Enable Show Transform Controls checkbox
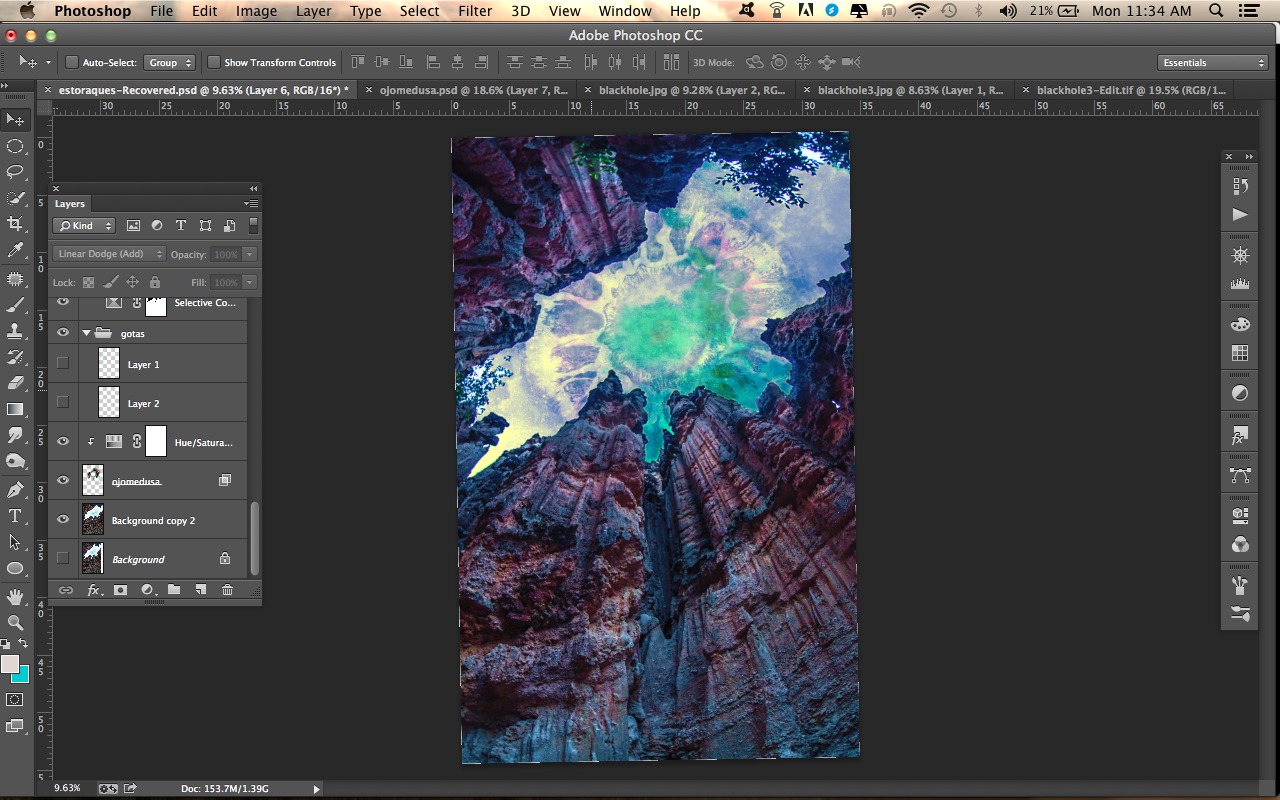The image size is (1280, 800). pyautogui.click(x=214, y=62)
